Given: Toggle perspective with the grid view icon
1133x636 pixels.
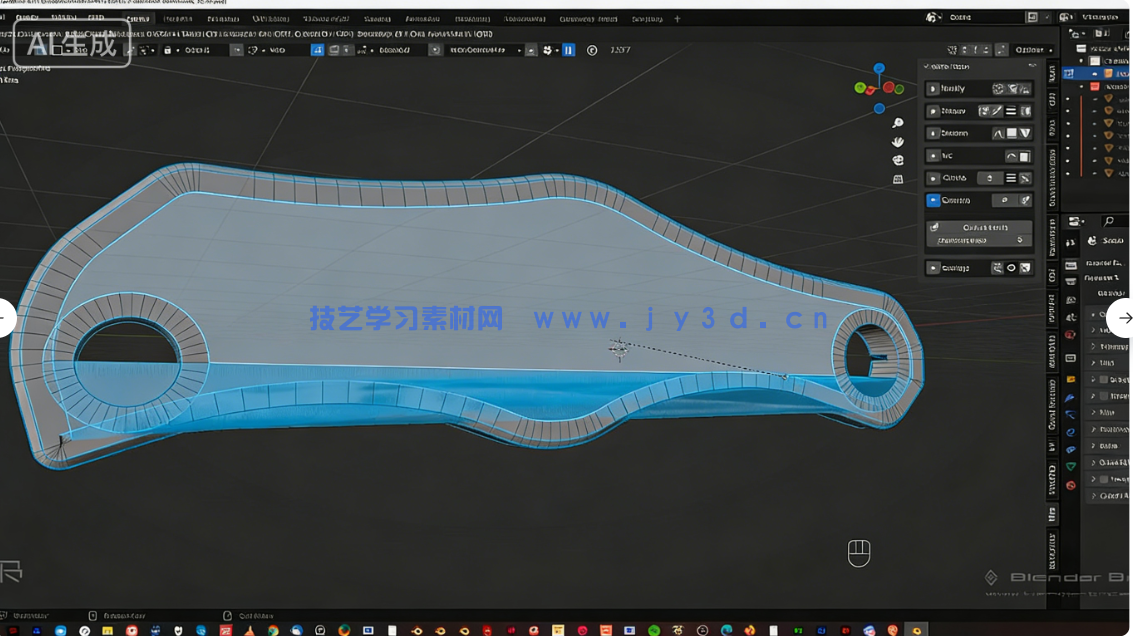Looking at the screenshot, I should (x=897, y=178).
